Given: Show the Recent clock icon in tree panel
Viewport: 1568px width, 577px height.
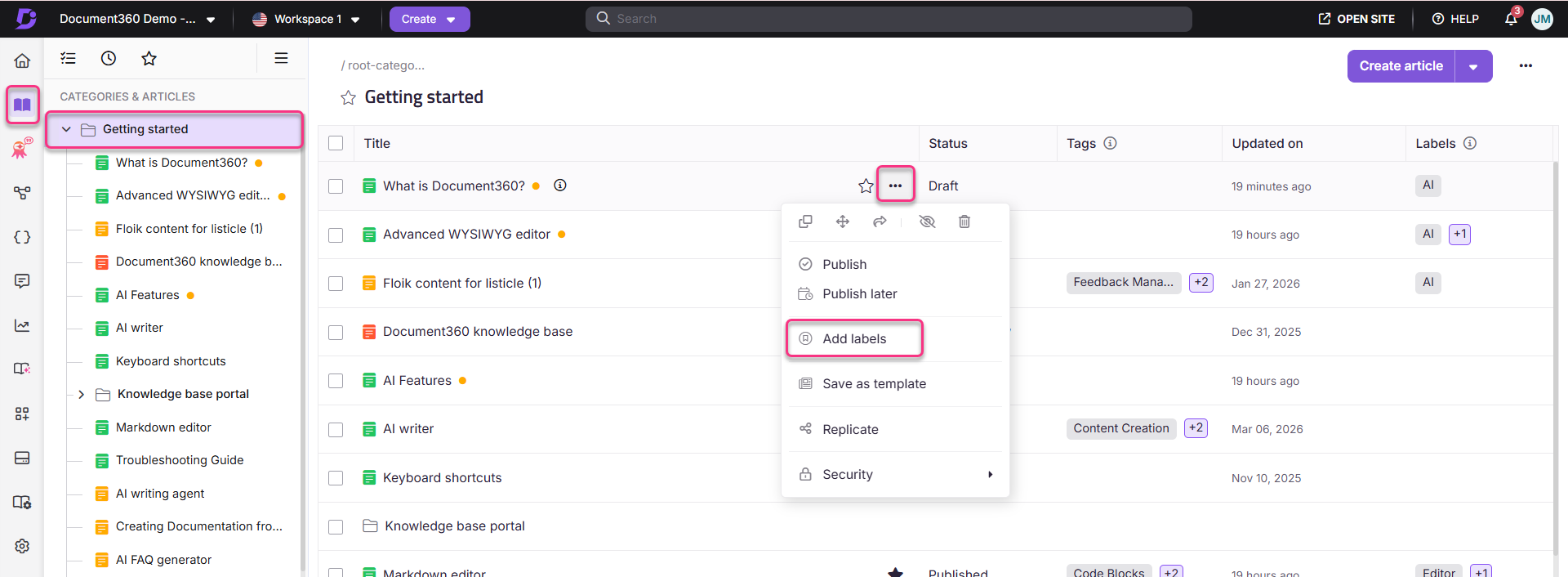Looking at the screenshot, I should coord(109,58).
